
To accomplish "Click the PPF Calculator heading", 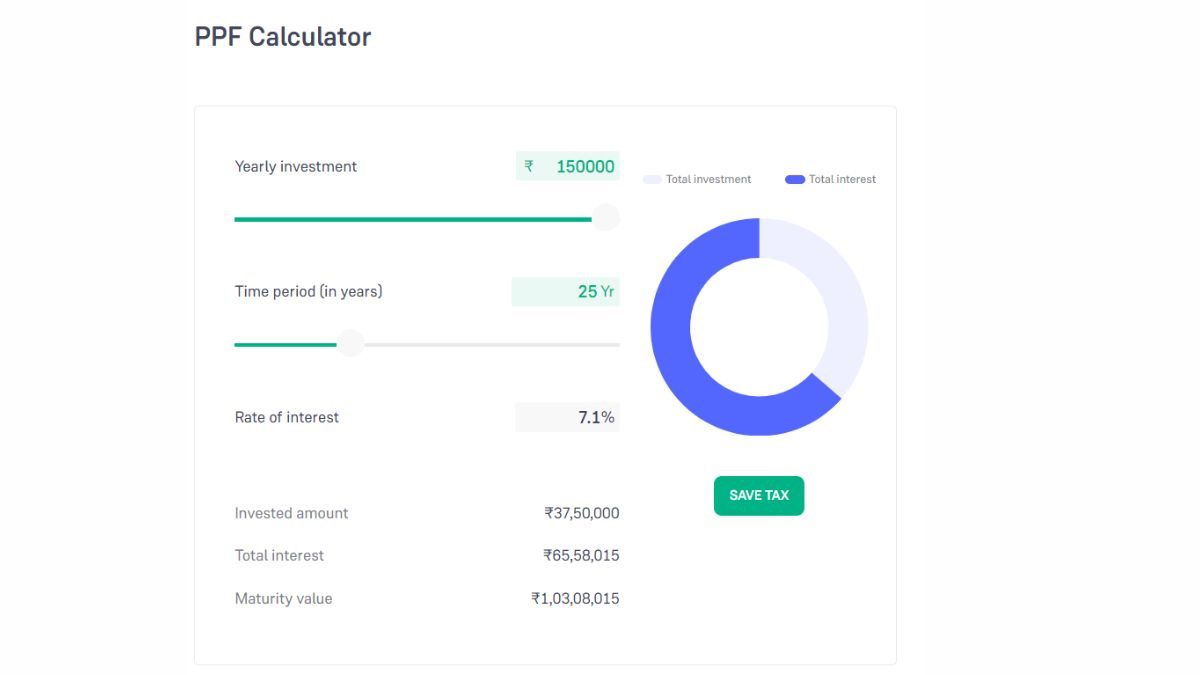I will 282,37.
